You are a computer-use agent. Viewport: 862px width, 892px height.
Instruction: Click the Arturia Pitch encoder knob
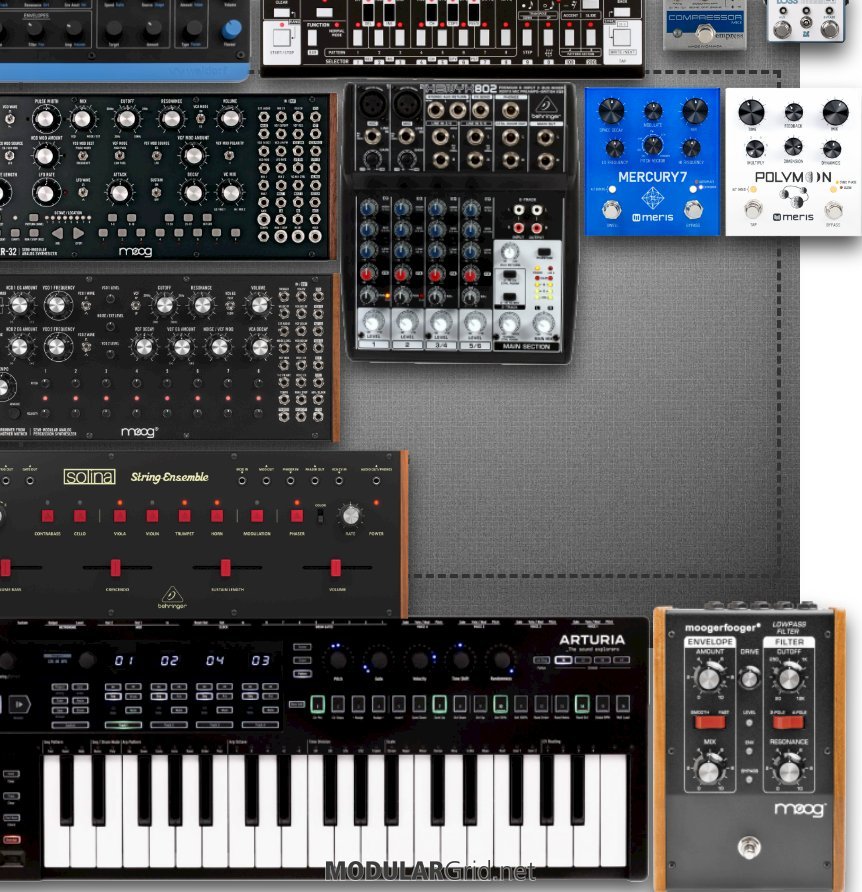point(337,660)
